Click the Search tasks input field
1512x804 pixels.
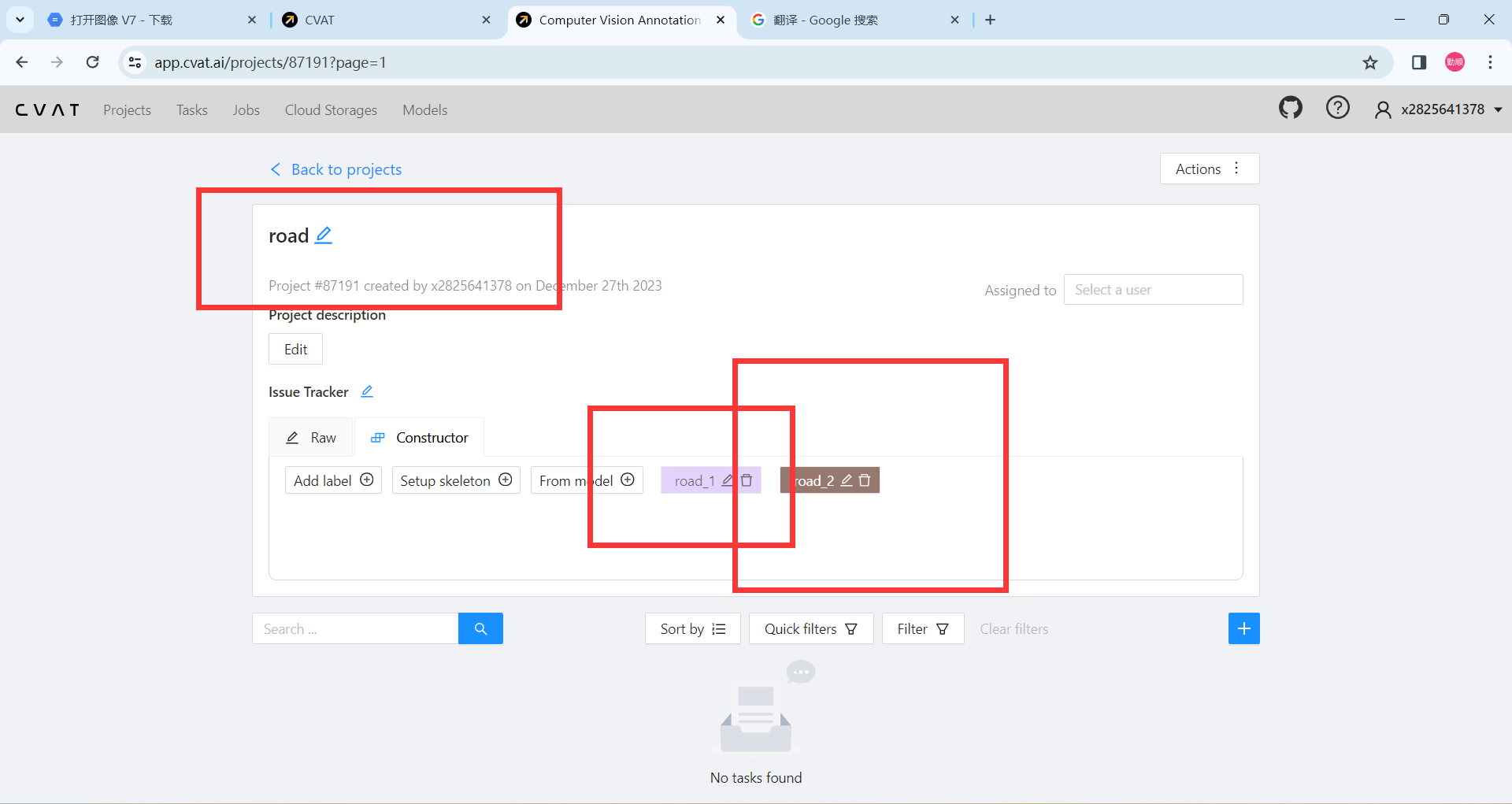(355, 628)
